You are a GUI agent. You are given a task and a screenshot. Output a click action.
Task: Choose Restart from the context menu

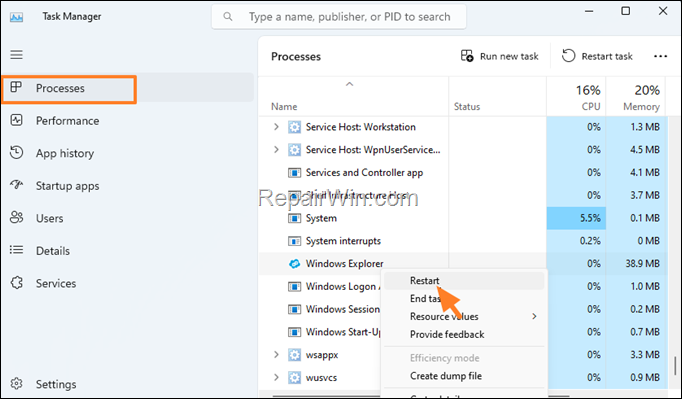tap(464, 281)
